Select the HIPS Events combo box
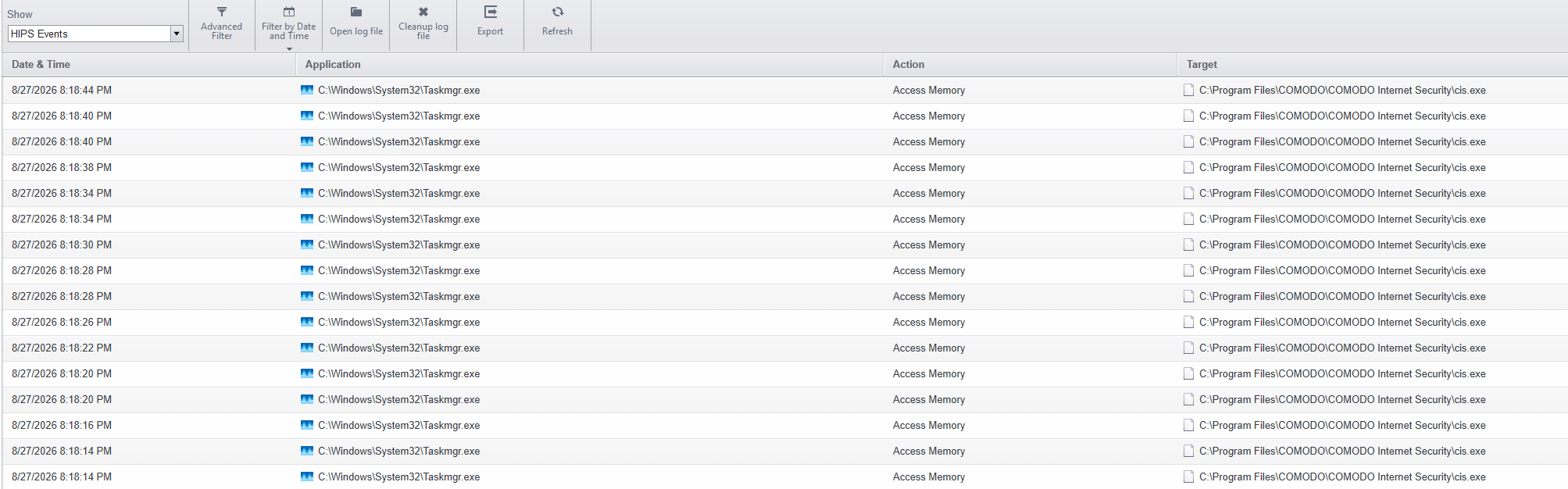This screenshot has width=1568, height=489. pyautogui.click(x=95, y=34)
